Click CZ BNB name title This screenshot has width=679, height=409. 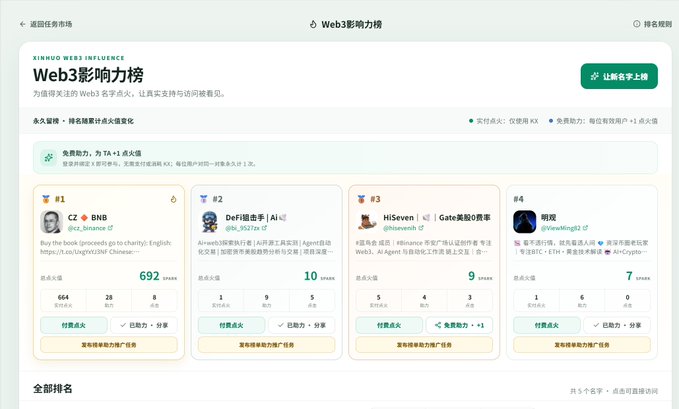click(87, 217)
